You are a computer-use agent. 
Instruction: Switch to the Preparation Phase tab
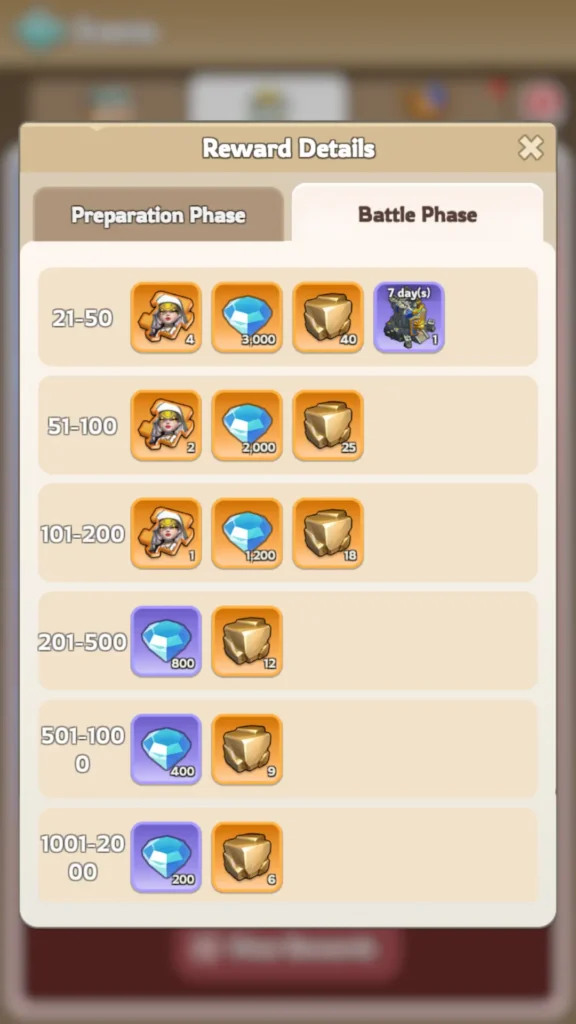159,215
